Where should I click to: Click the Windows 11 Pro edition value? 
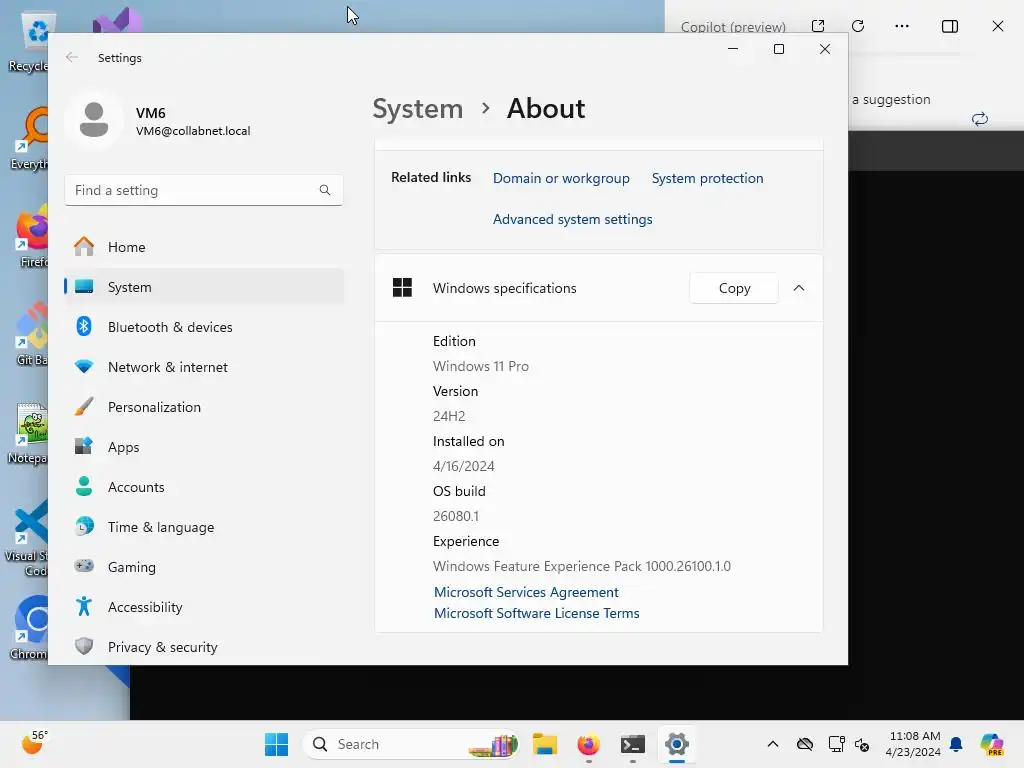pos(481,366)
